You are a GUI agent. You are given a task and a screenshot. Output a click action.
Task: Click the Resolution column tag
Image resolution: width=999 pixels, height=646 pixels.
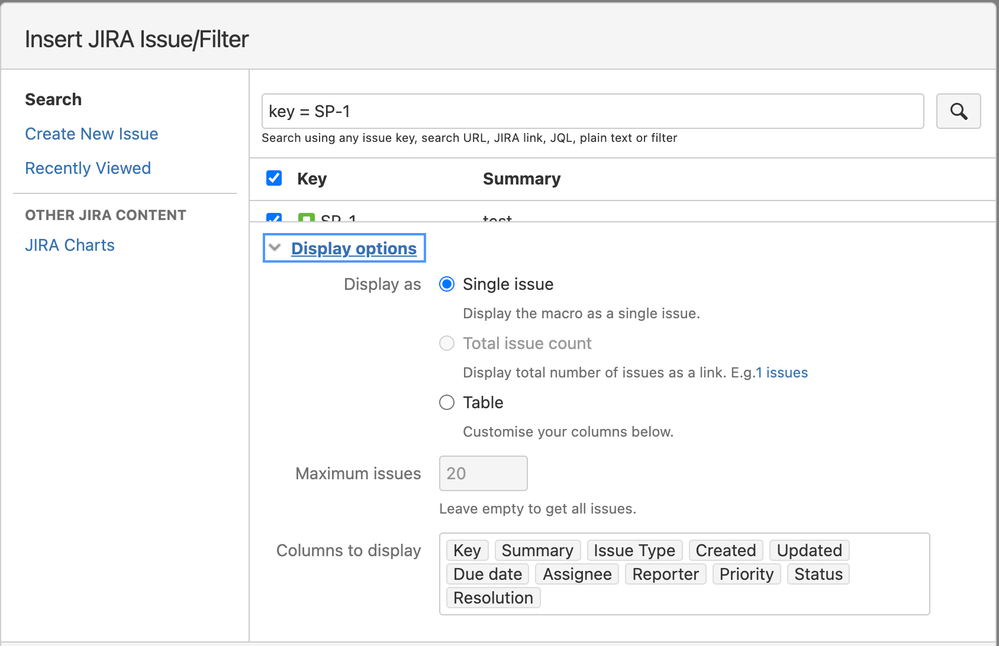click(x=493, y=598)
